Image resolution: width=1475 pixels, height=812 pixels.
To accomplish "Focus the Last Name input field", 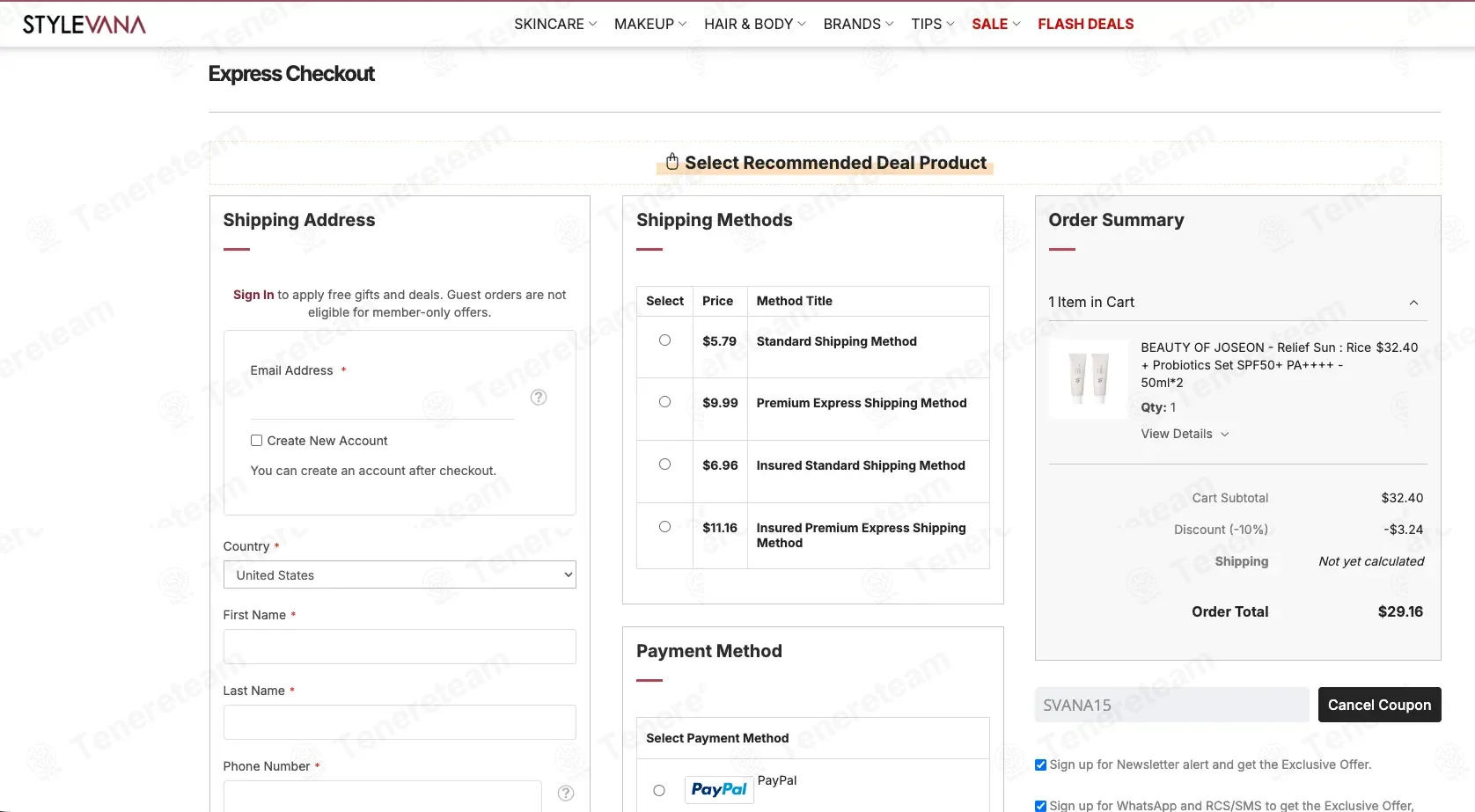I will 400,722.
